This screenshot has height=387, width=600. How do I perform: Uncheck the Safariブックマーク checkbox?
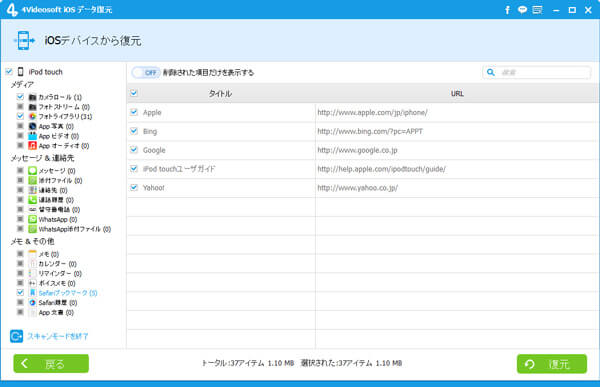click(20, 292)
